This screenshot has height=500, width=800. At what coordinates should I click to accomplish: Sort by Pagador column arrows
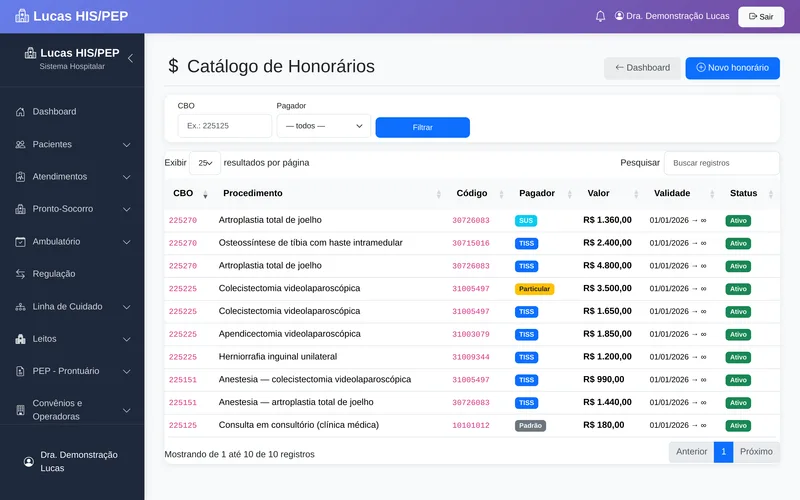coord(570,194)
